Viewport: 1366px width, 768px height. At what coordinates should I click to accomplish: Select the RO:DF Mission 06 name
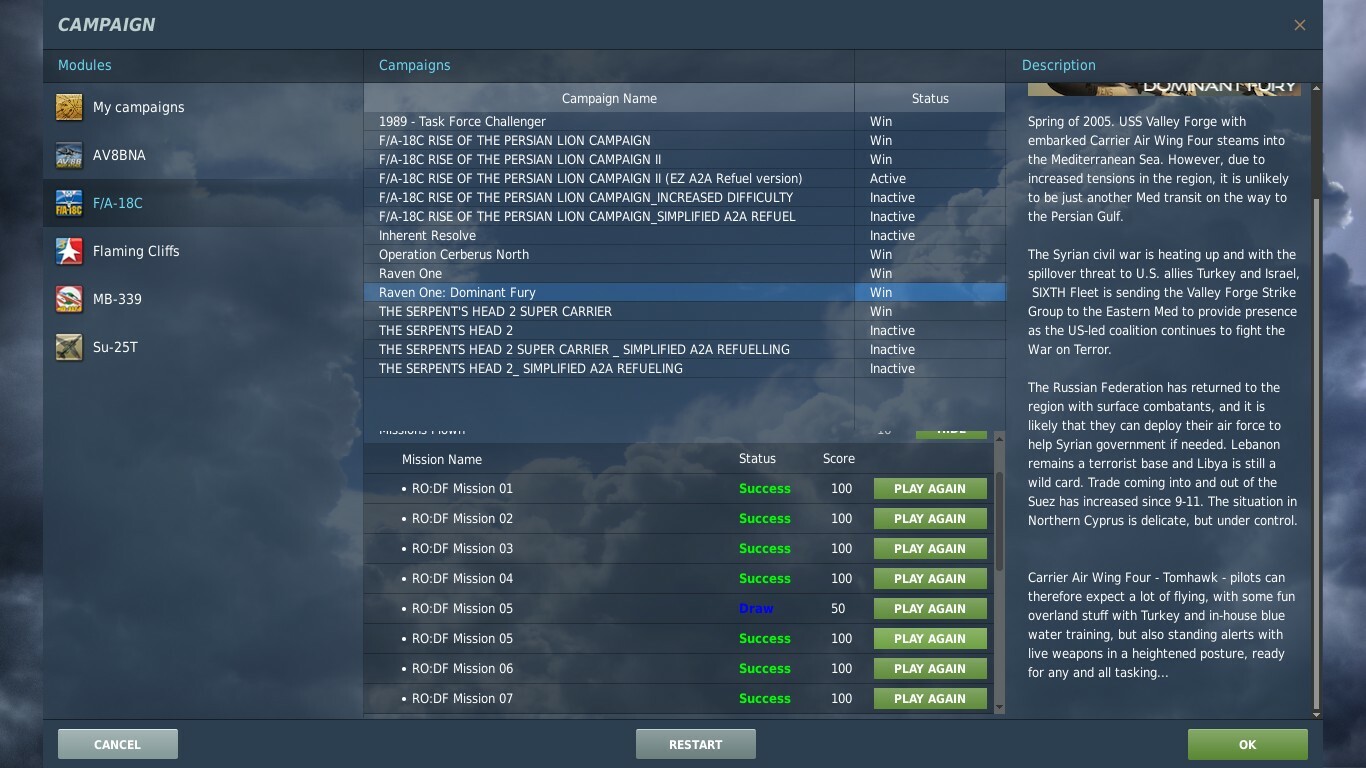click(x=462, y=668)
